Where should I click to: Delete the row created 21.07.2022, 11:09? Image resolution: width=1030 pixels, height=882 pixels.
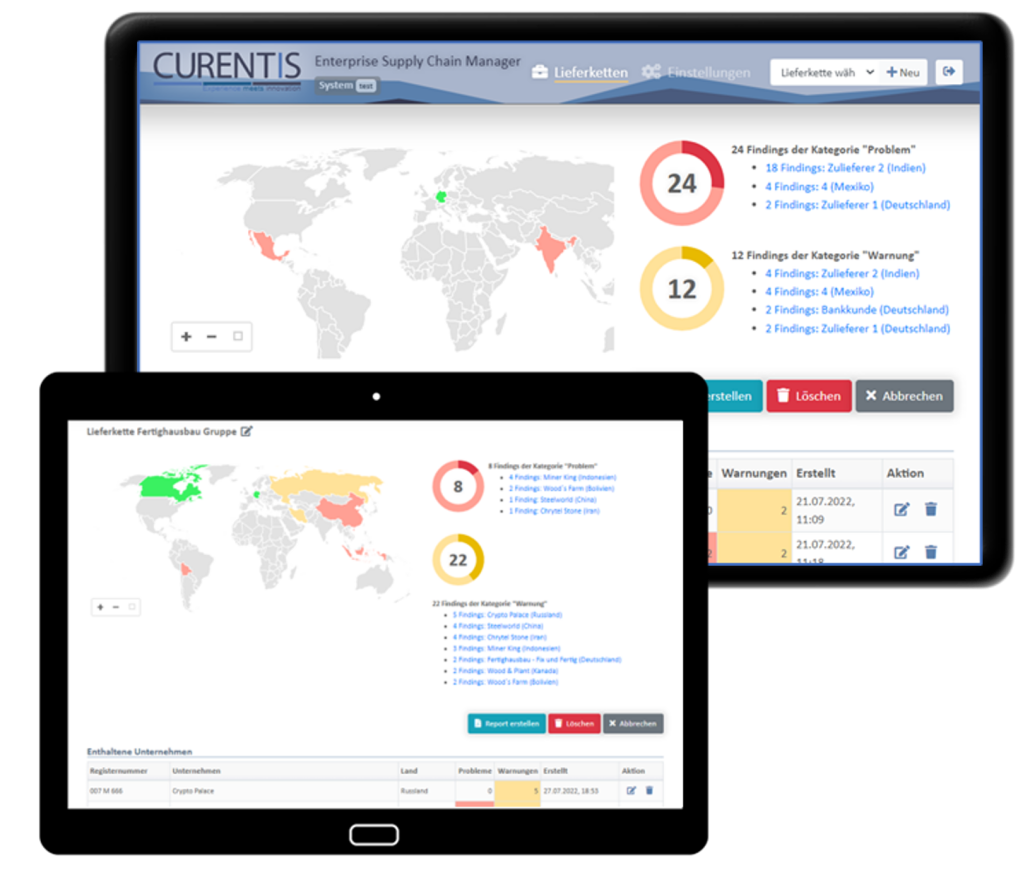point(931,510)
